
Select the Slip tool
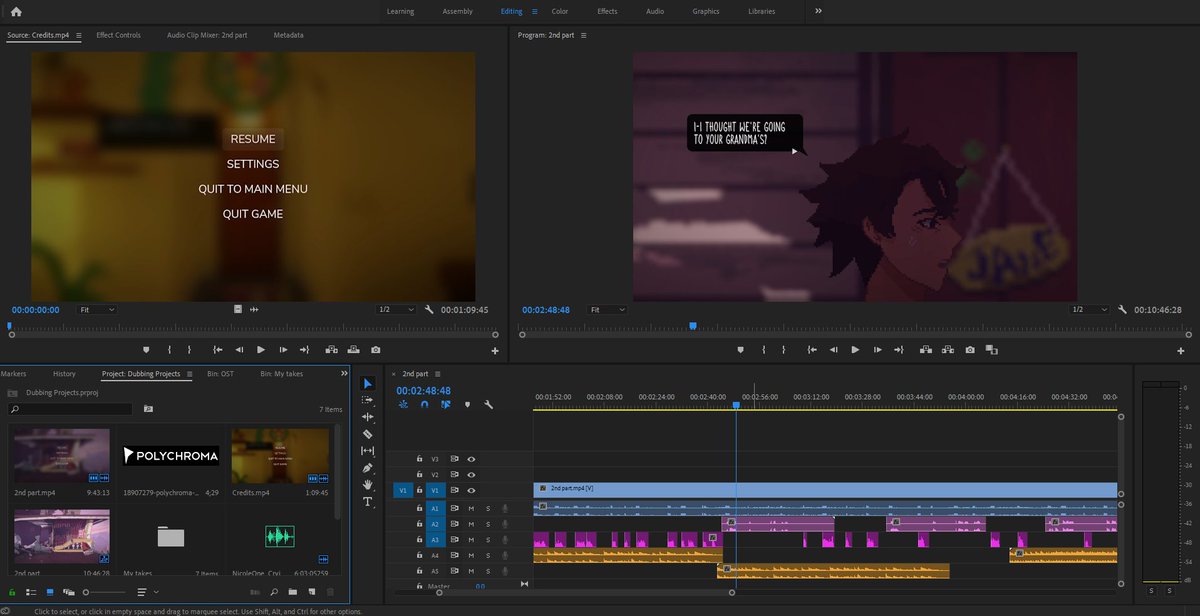367,451
